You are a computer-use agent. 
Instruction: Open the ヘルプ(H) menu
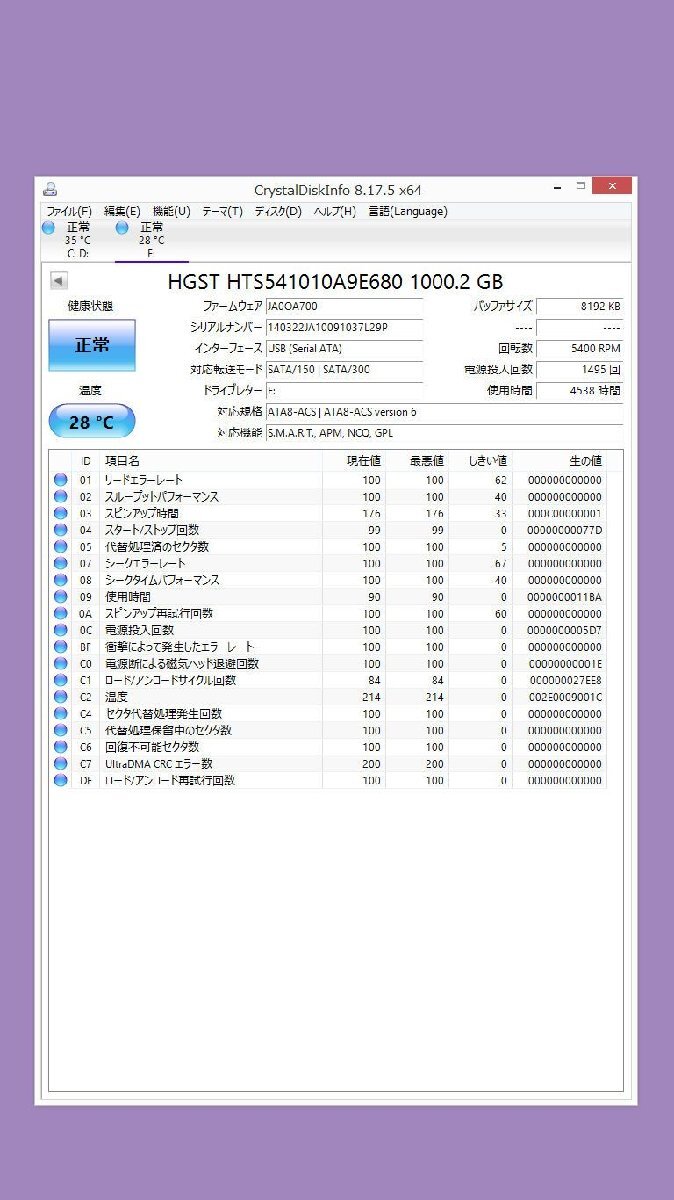pyautogui.click(x=334, y=211)
